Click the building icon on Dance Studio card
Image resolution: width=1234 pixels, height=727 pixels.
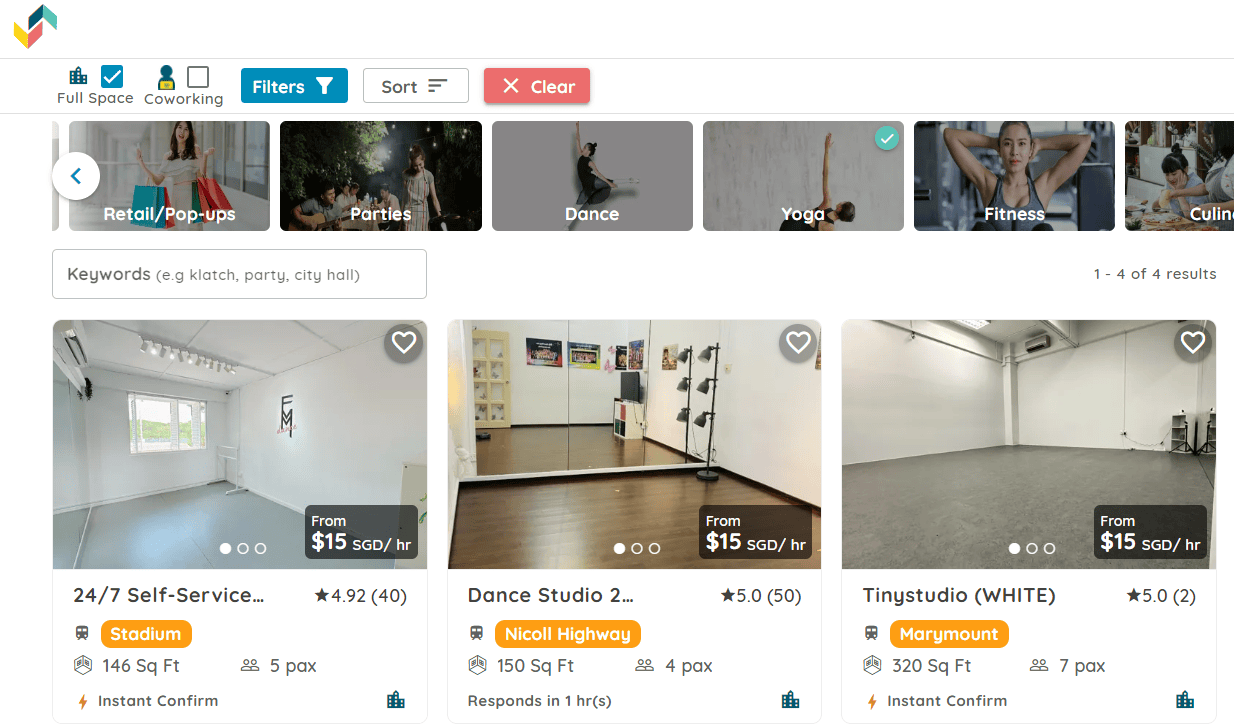[x=790, y=700]
